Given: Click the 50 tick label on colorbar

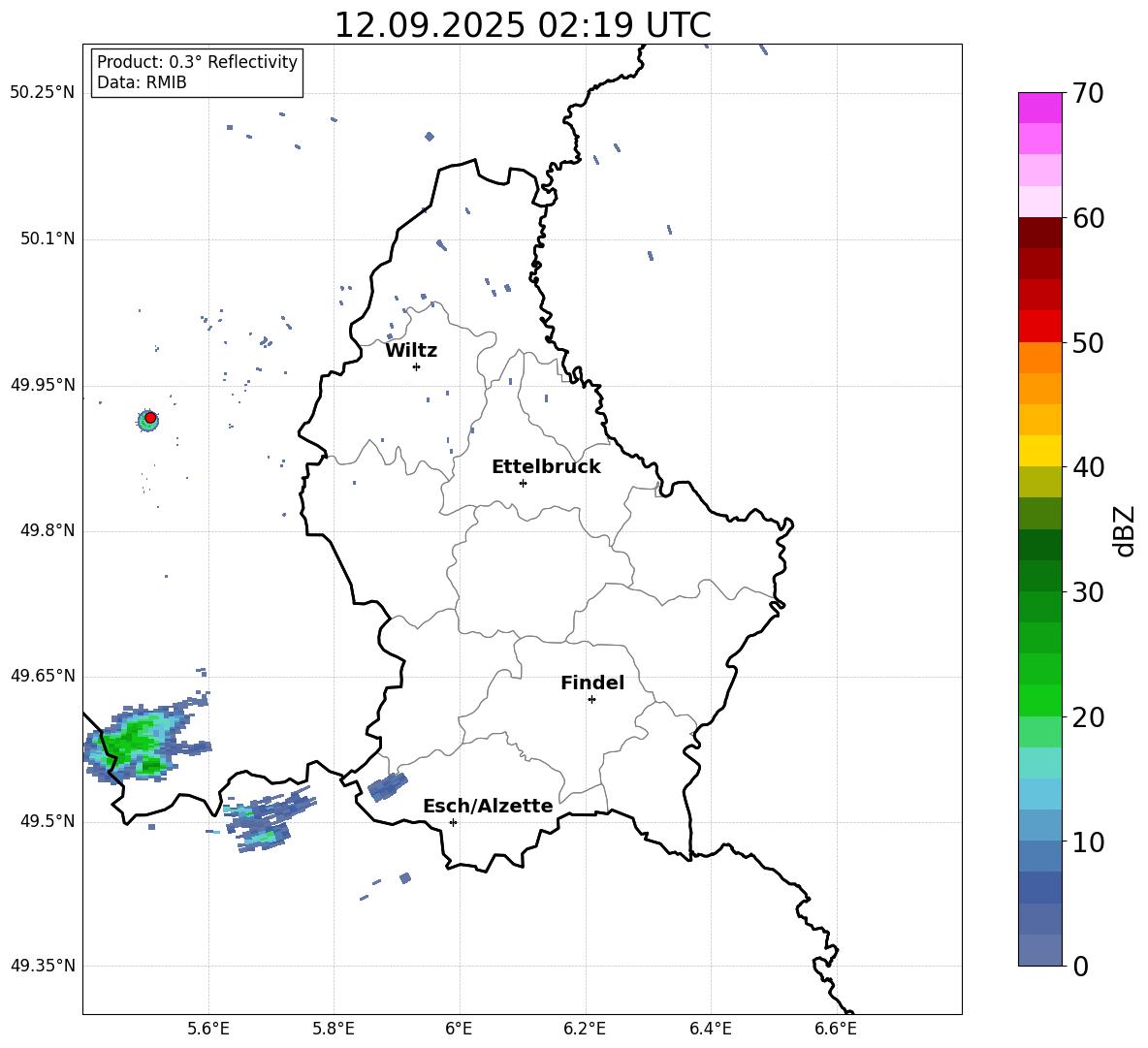Looking at the screenshot, I should (1088, 343).
